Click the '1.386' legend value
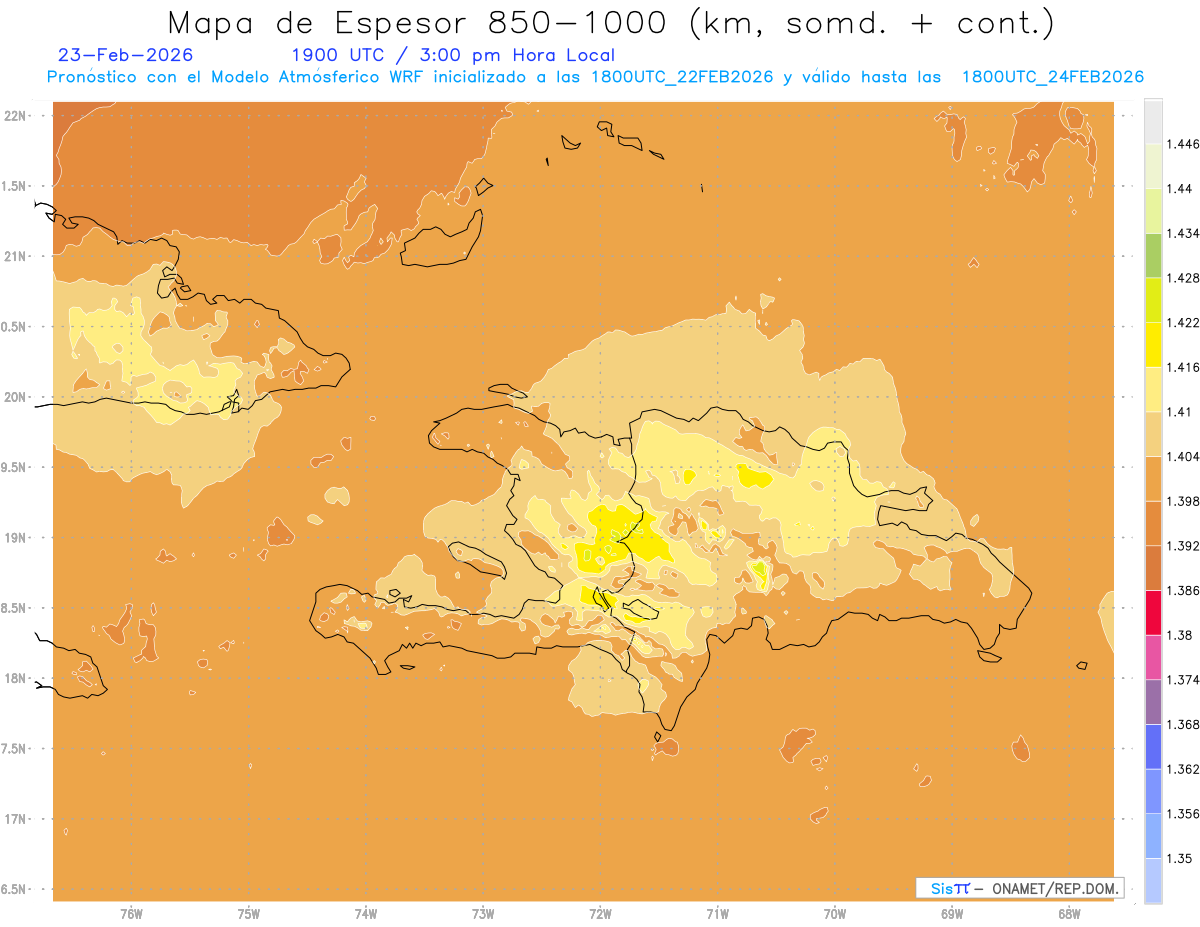 [x=1183, y=590]
